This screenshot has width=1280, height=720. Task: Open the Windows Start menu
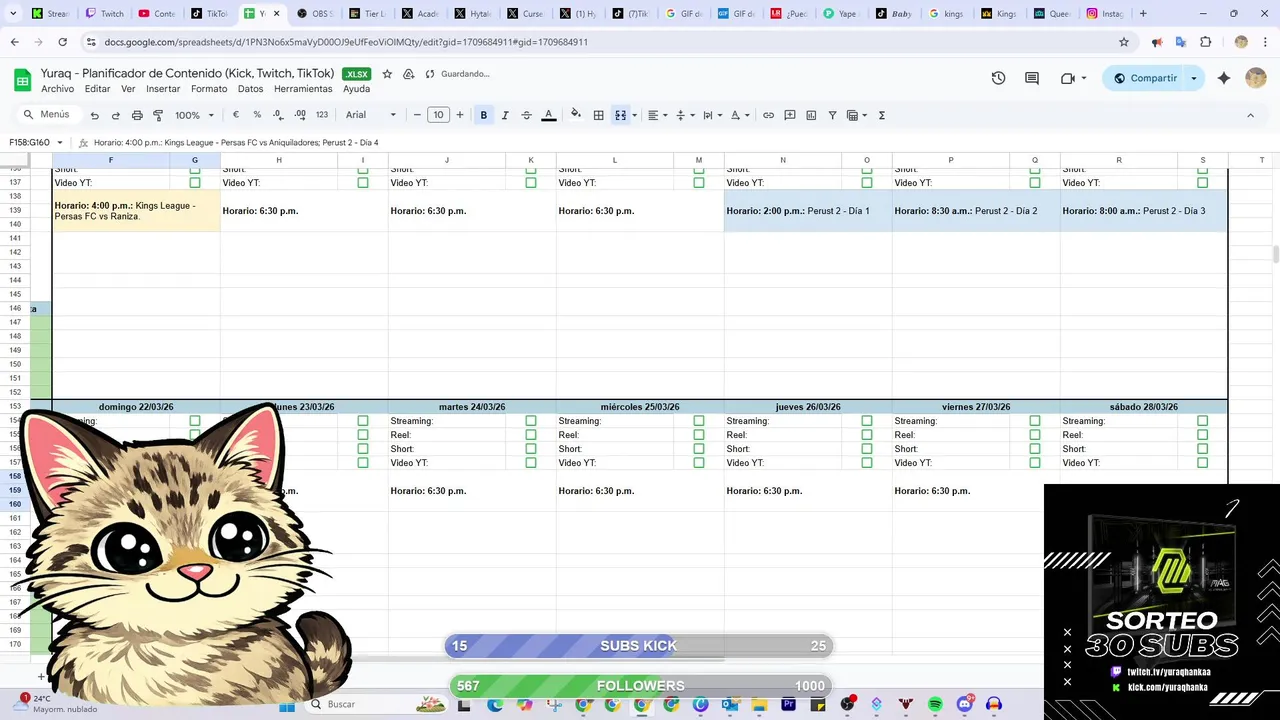click(287, 704)
